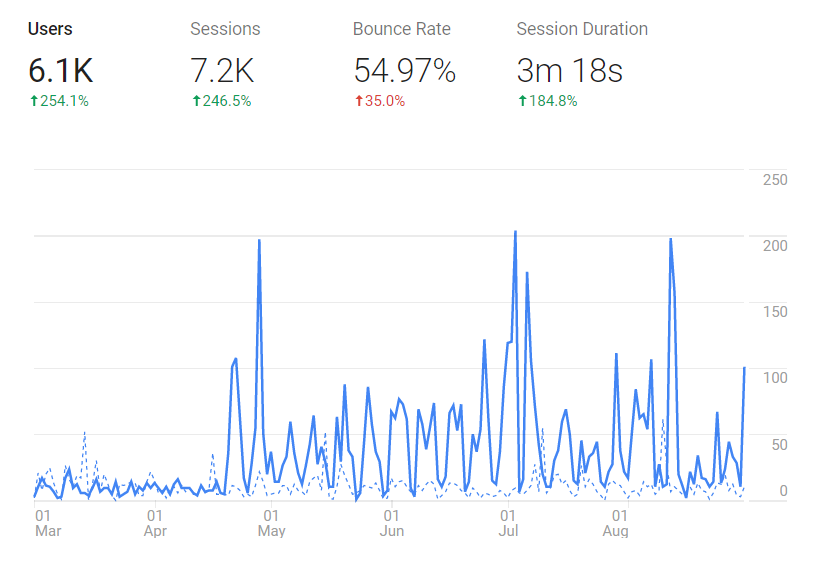Switch to the Sessions metric tab
This screenshot has width=813, height=564.
(x=225, y=29)
